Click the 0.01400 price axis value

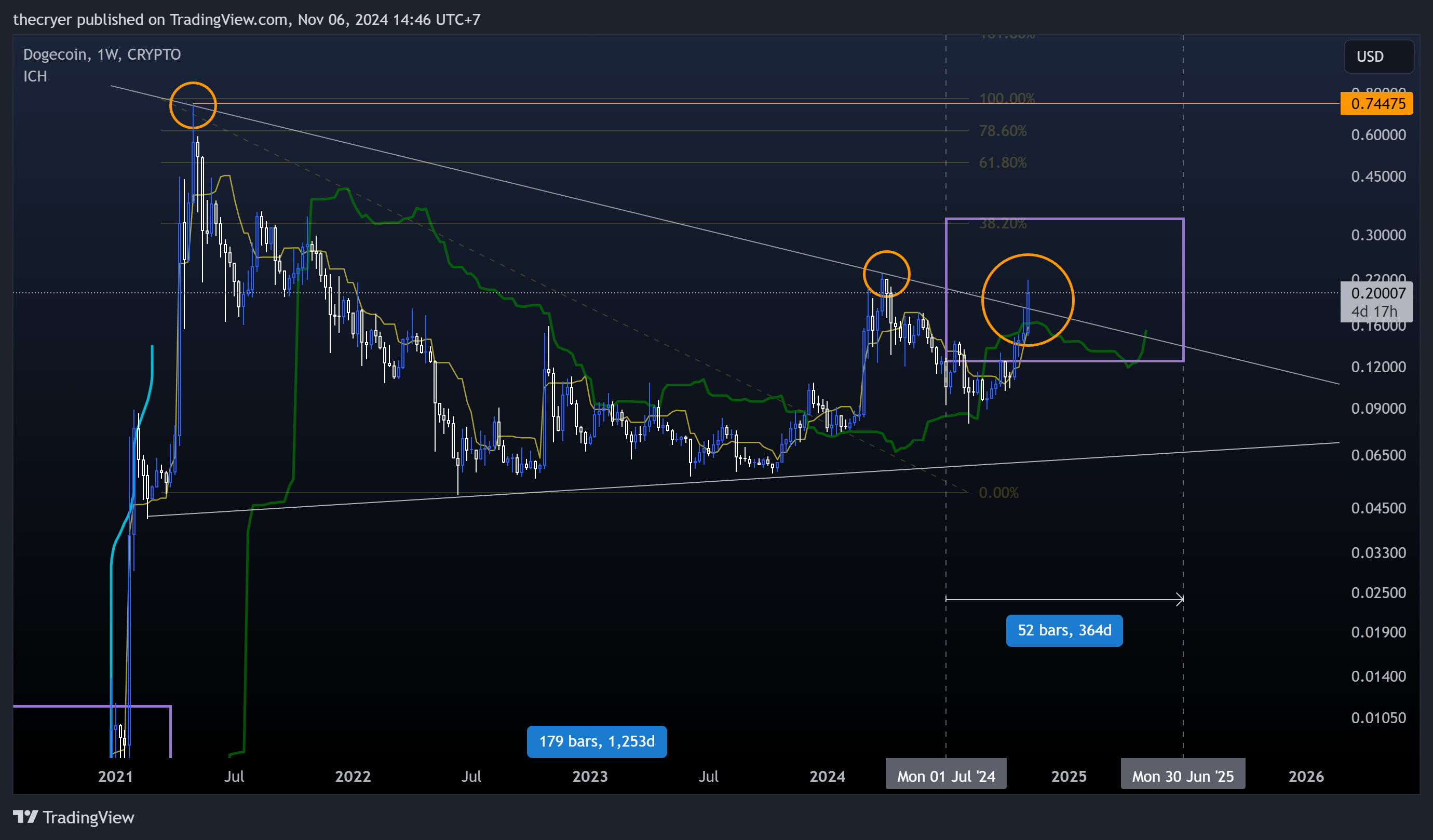(1378, 676)
